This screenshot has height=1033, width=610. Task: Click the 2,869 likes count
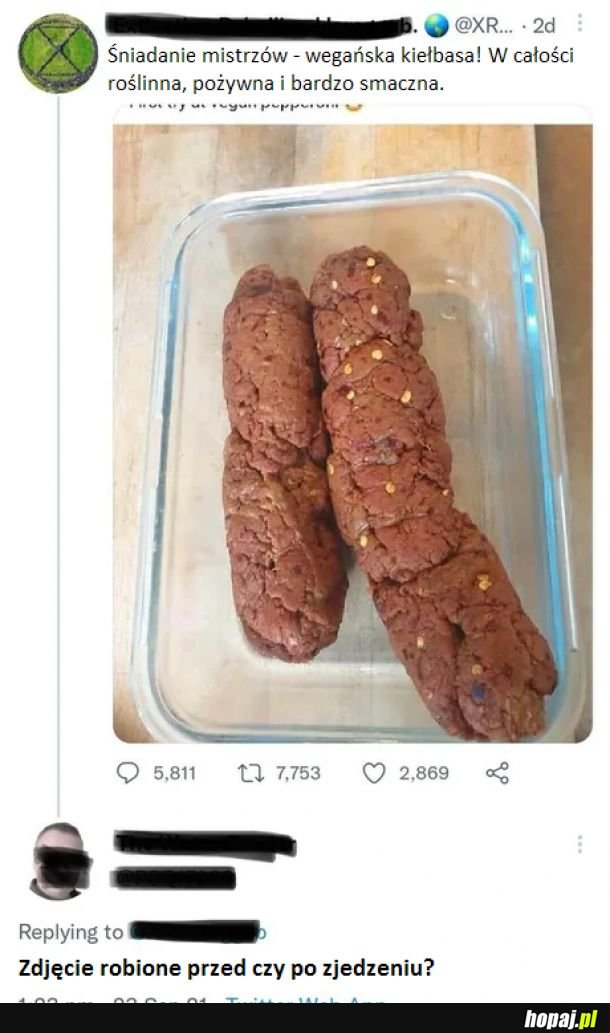tap(424, 773)
